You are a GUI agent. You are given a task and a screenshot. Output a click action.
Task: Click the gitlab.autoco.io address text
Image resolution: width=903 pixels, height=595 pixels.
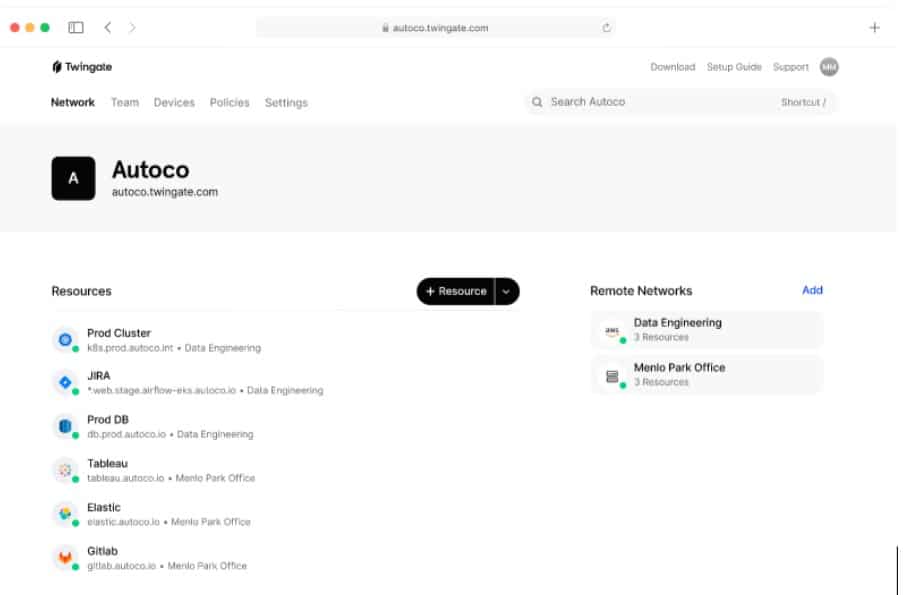point(122,566)
